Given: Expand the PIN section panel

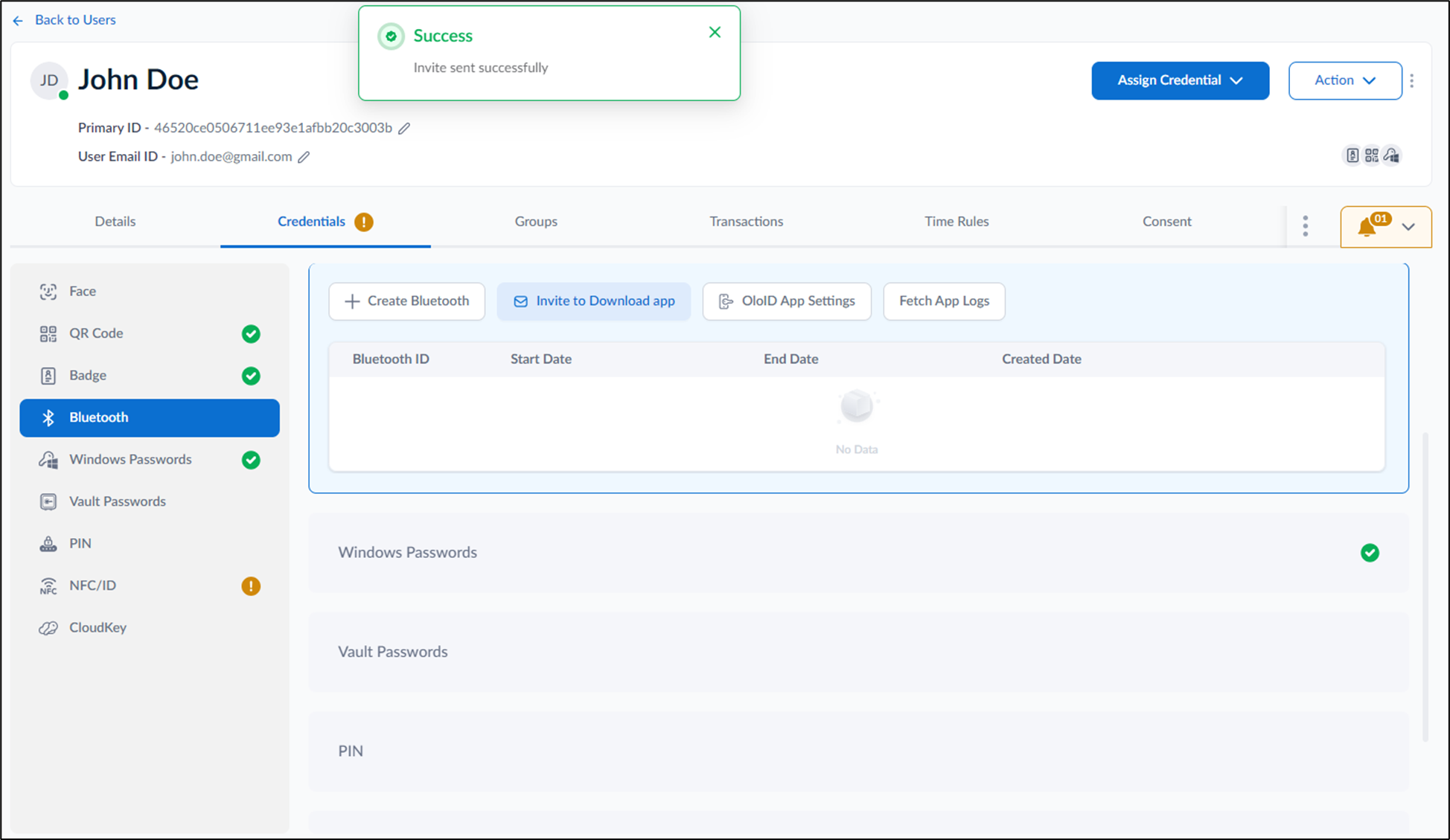Looking at the screenshot, I should point(858,751).
